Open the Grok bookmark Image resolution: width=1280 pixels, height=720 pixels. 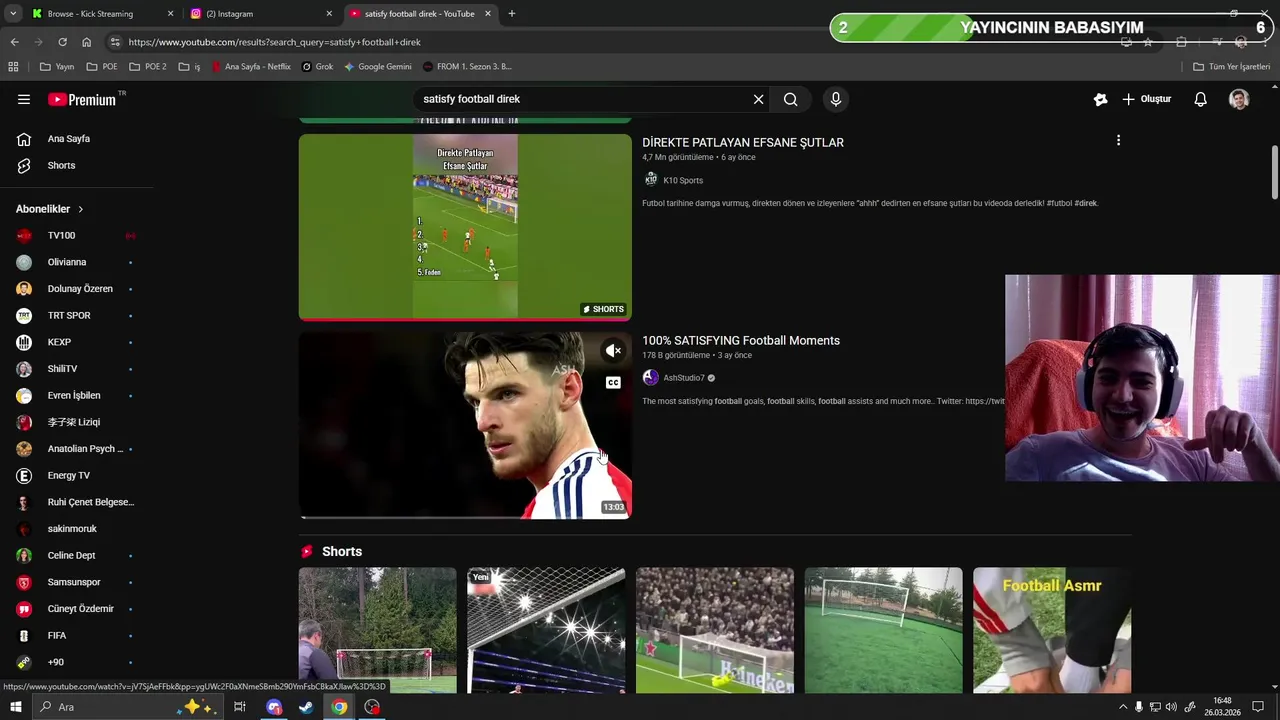click(318, 67)
